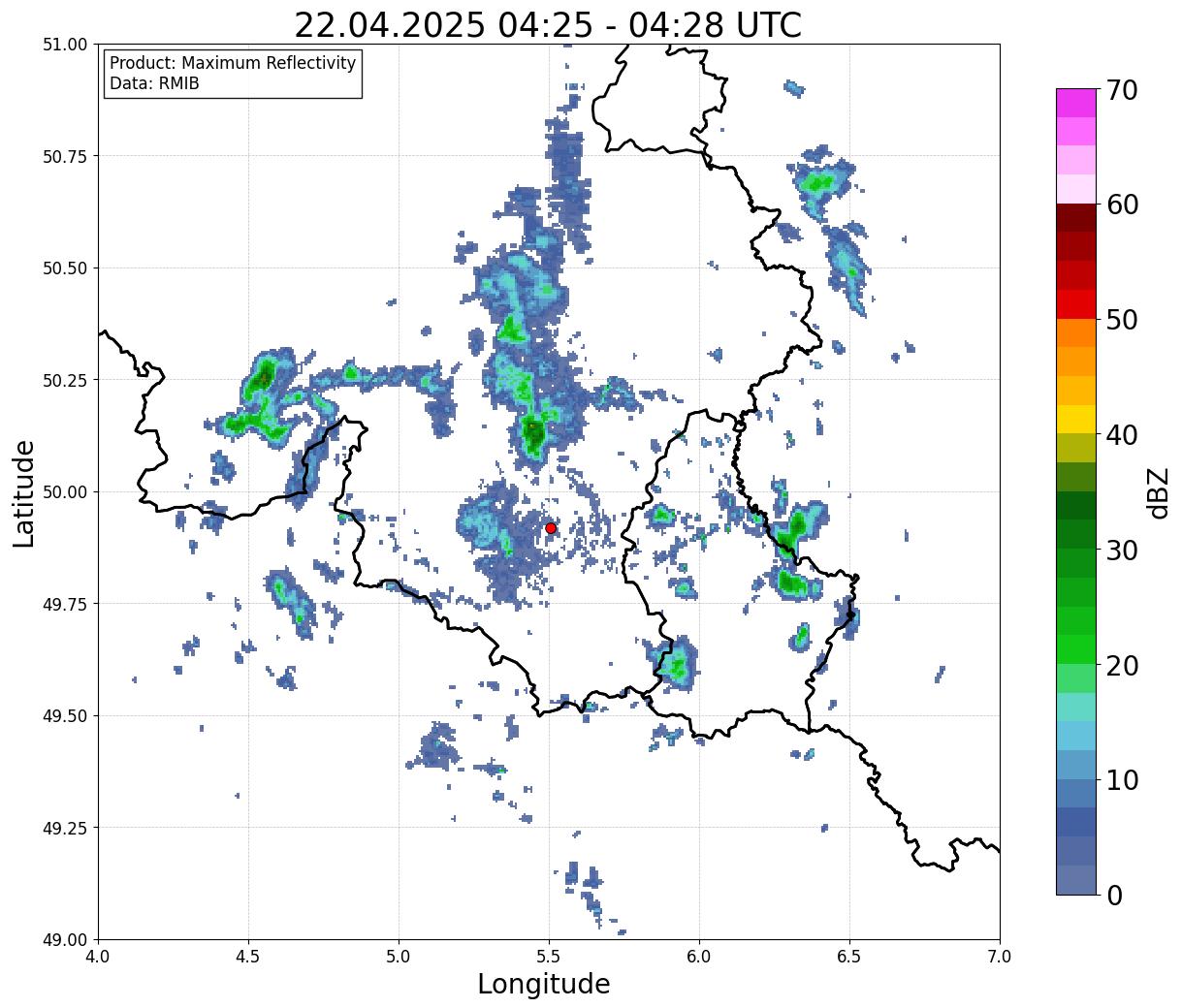Click the latitude tick label '49.50'
Screen dimensions: 1182x1008
coord(65,716)
